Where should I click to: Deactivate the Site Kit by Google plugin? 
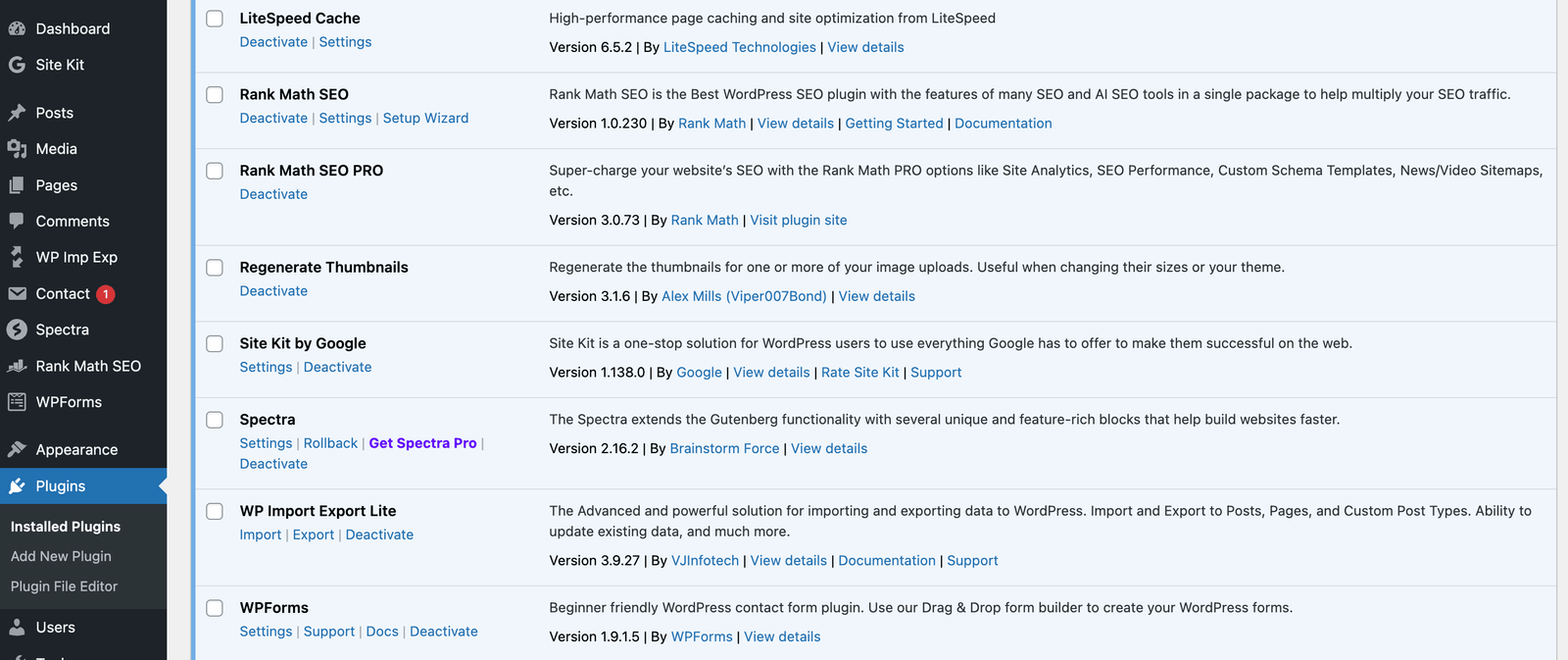click(337, 367)
